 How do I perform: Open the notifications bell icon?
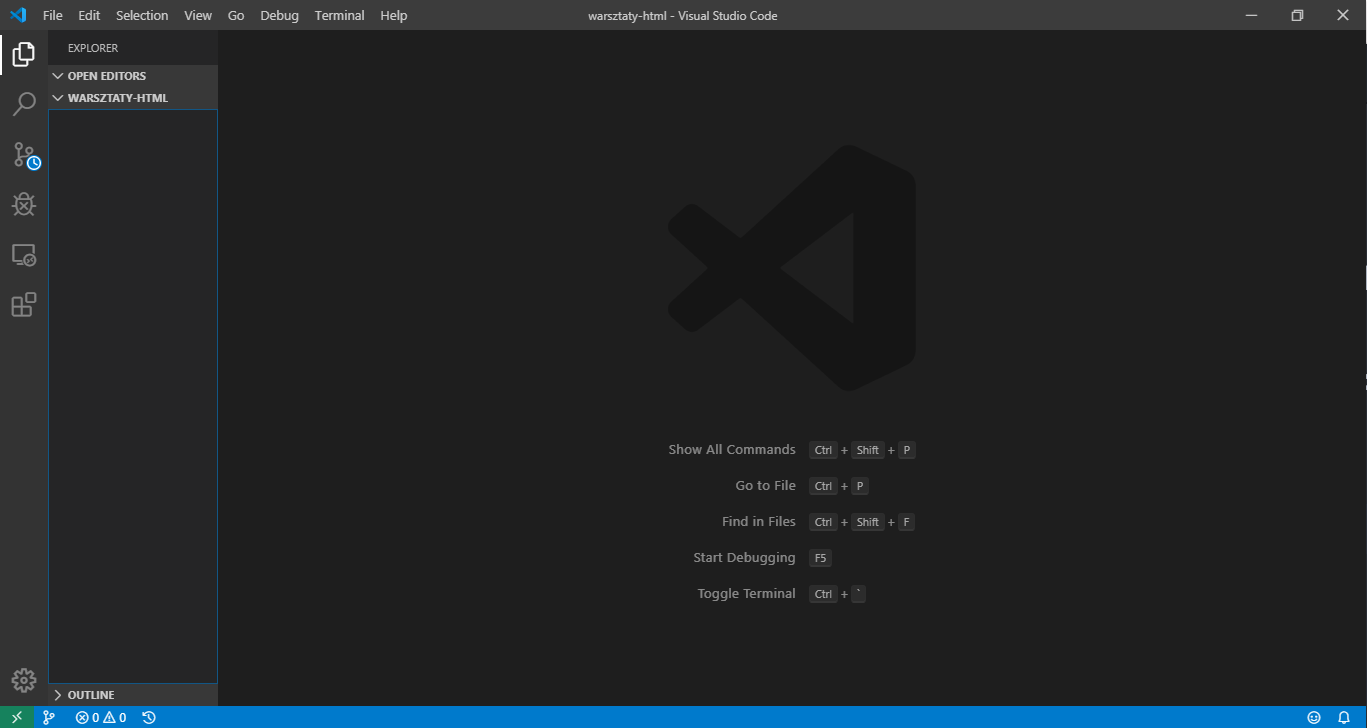click(x=1344, y=717)
